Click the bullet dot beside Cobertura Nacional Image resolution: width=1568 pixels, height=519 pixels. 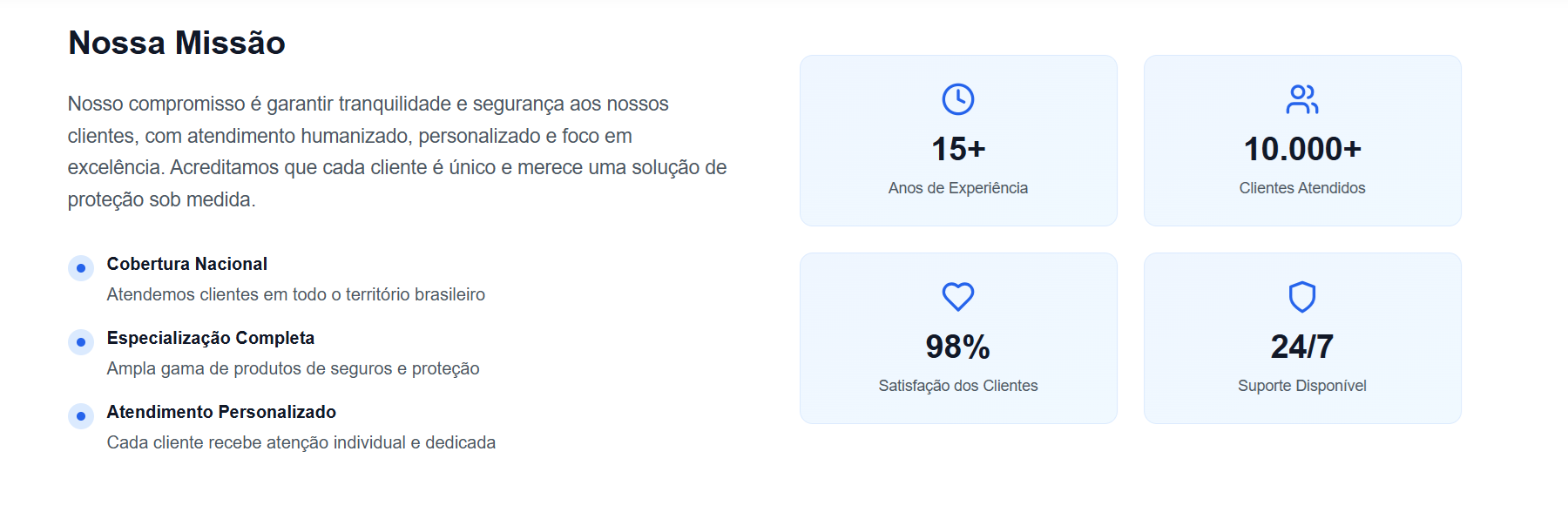click(x=81, y=268)
